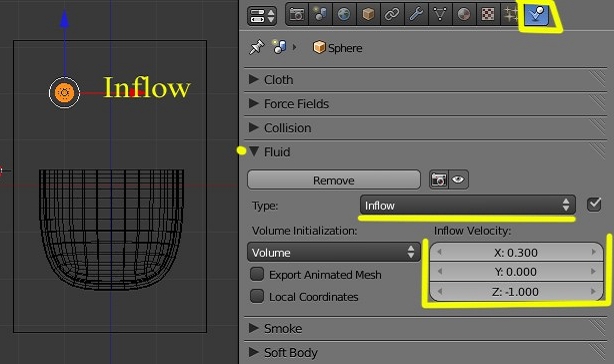
Task: Grab the Force Fields panel drag handle
Action: click(598, 103)
